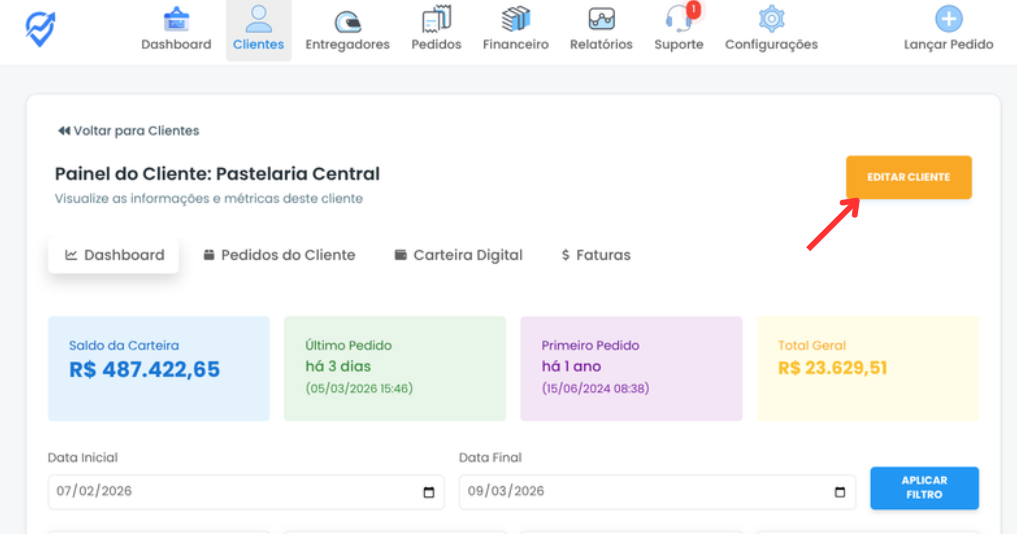The height and width of the screenshot is (534, 1017).
Task: Open the Dashboard navigation icon
Action: click(x=176, y=19)
